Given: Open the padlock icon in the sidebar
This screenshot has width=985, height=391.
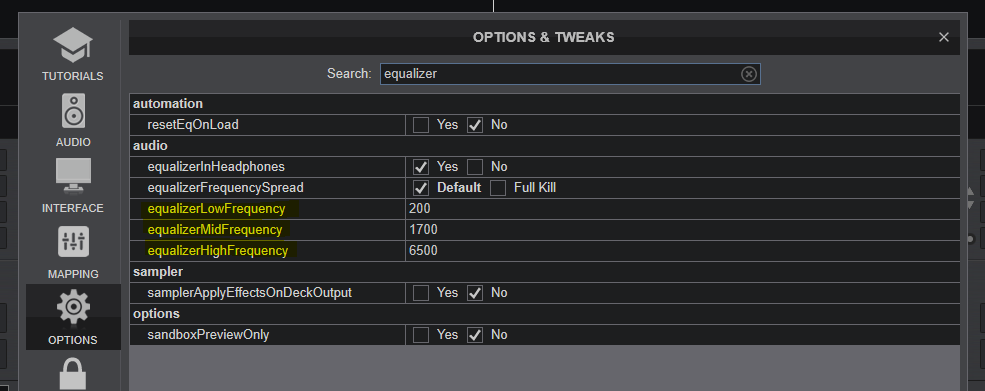Looking at the screenshot, I should (x=73, y=374).
